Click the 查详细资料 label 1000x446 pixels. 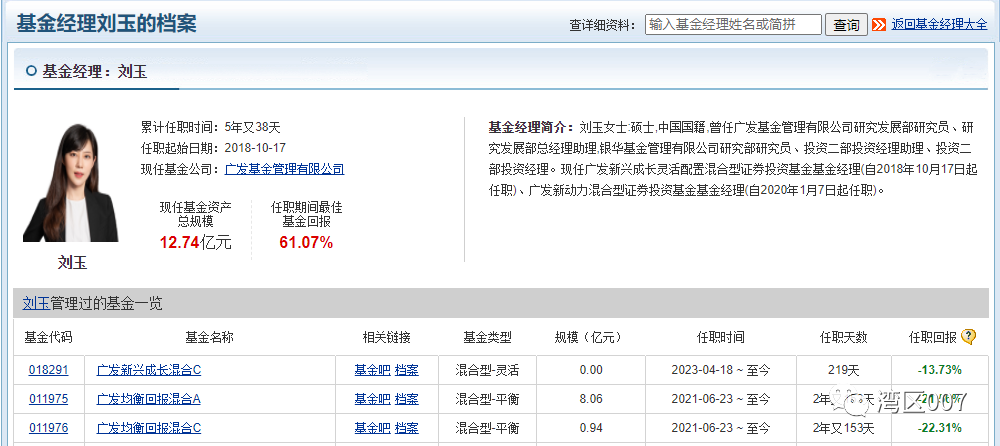tap(603, 25)
